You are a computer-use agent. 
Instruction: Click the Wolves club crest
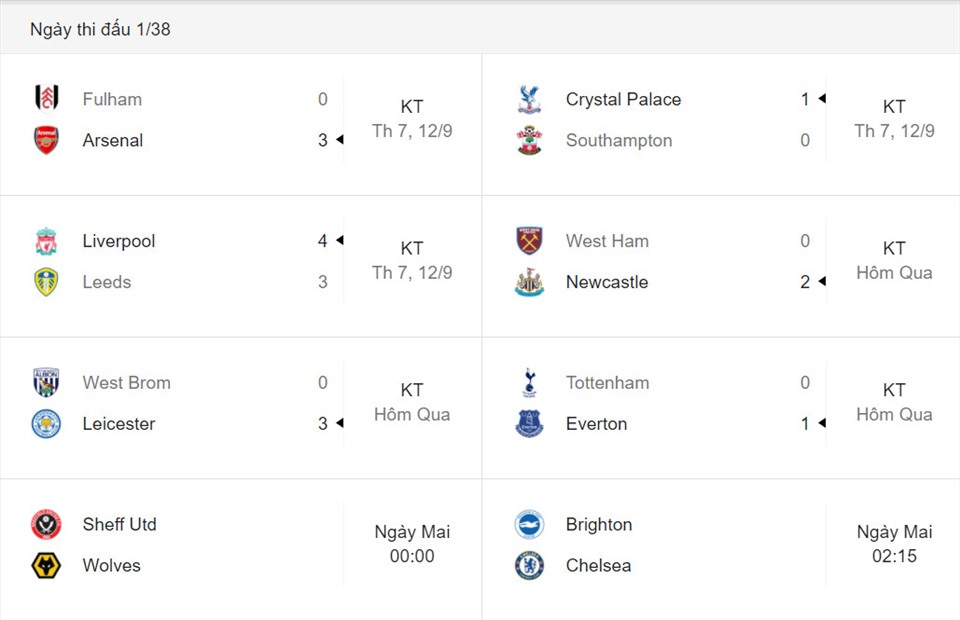(47, 566)
